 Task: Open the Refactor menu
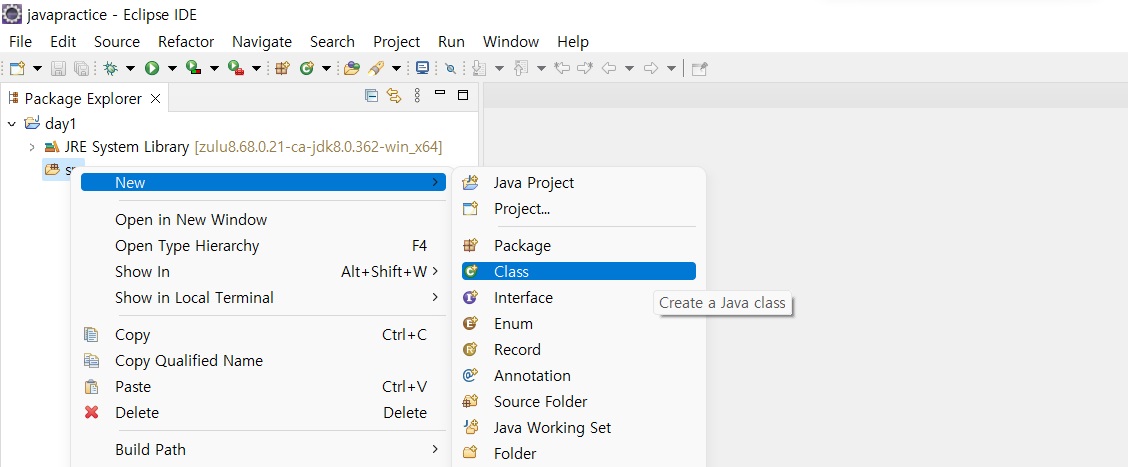(186, 42)
